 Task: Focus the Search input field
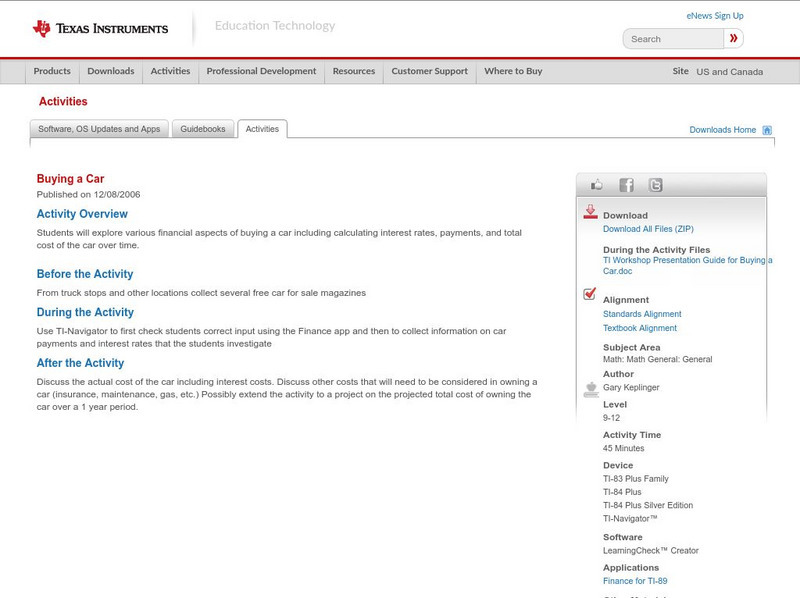coord(673,39)
